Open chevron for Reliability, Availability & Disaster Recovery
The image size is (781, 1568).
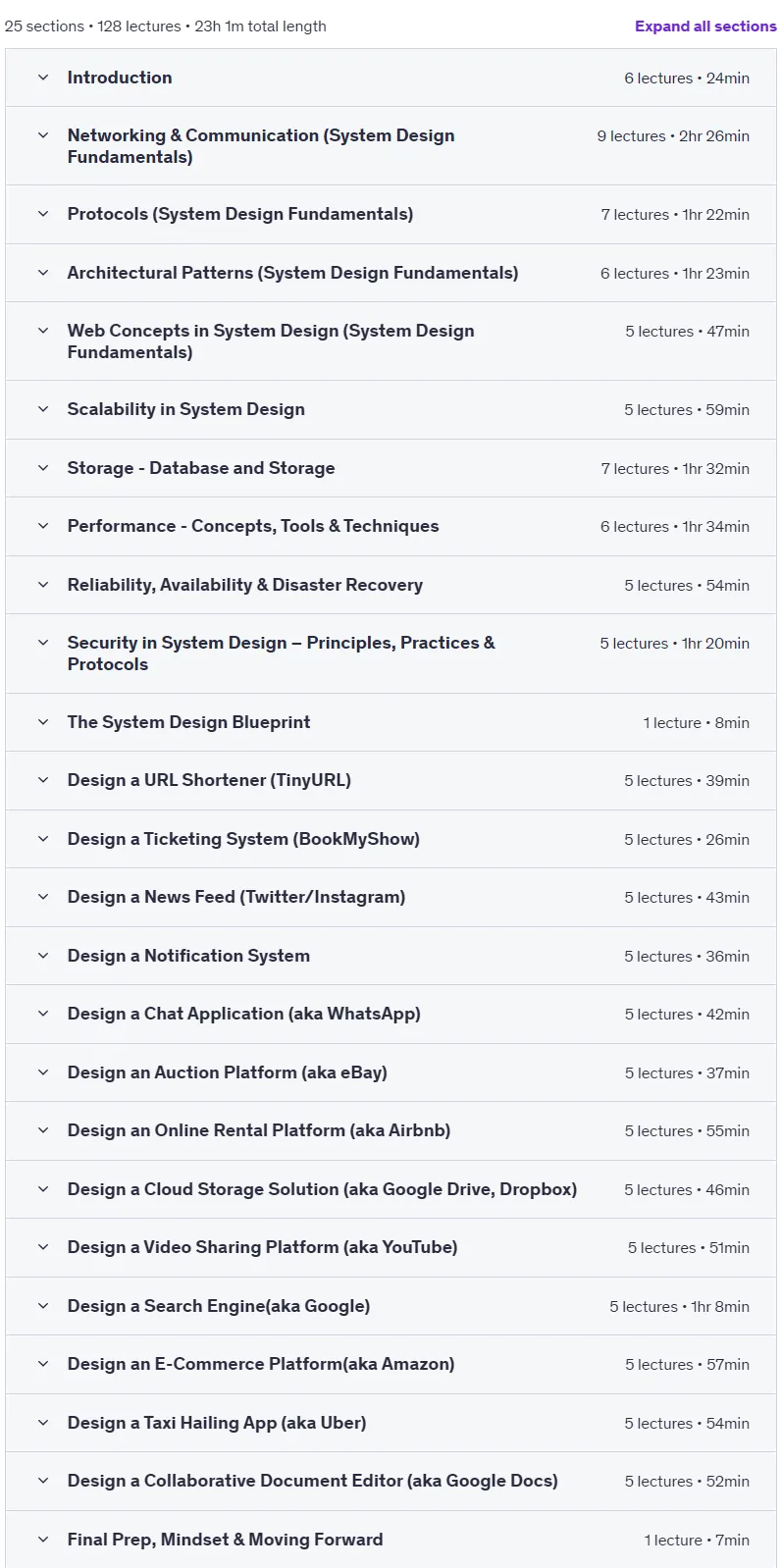[43, 585]
